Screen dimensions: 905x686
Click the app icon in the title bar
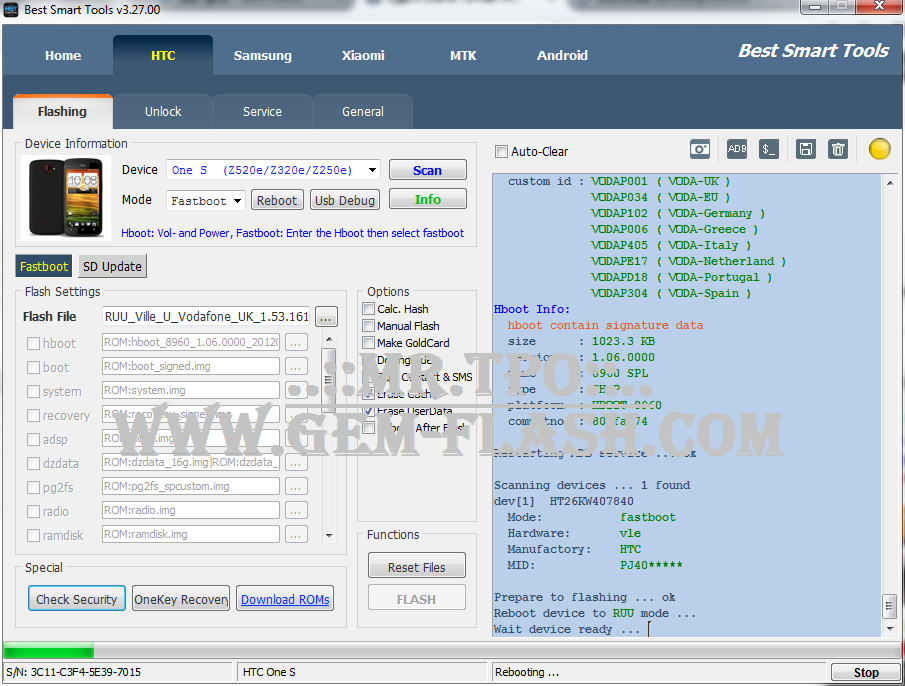point(11,9)
